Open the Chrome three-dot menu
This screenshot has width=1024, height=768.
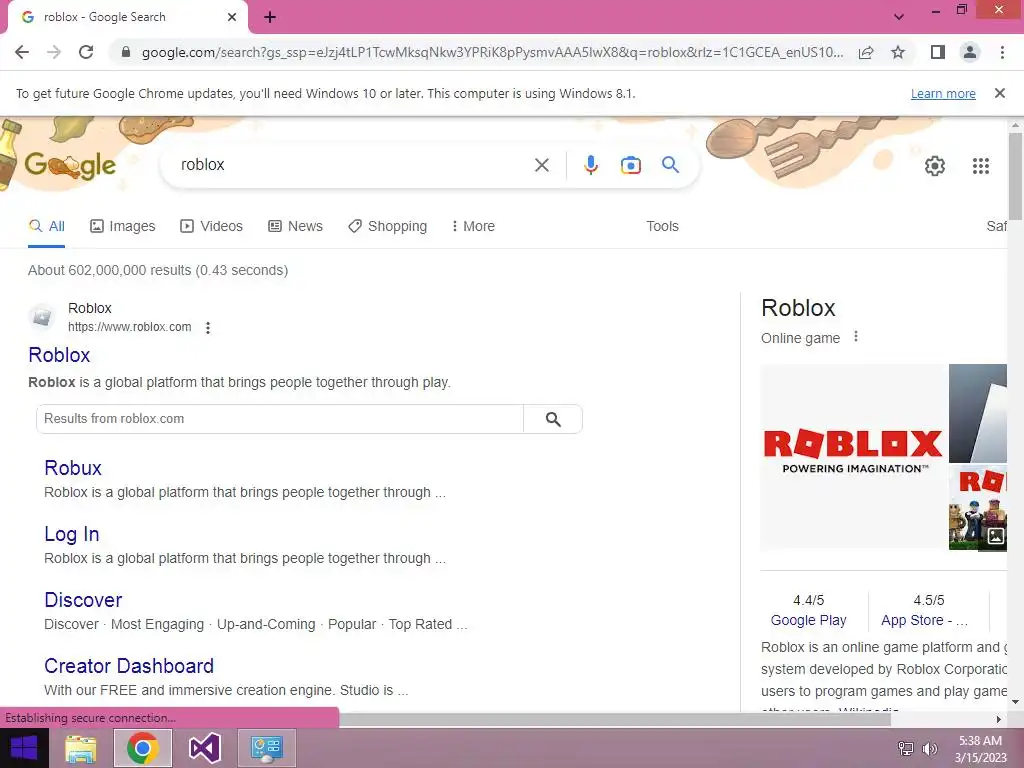1002,52
